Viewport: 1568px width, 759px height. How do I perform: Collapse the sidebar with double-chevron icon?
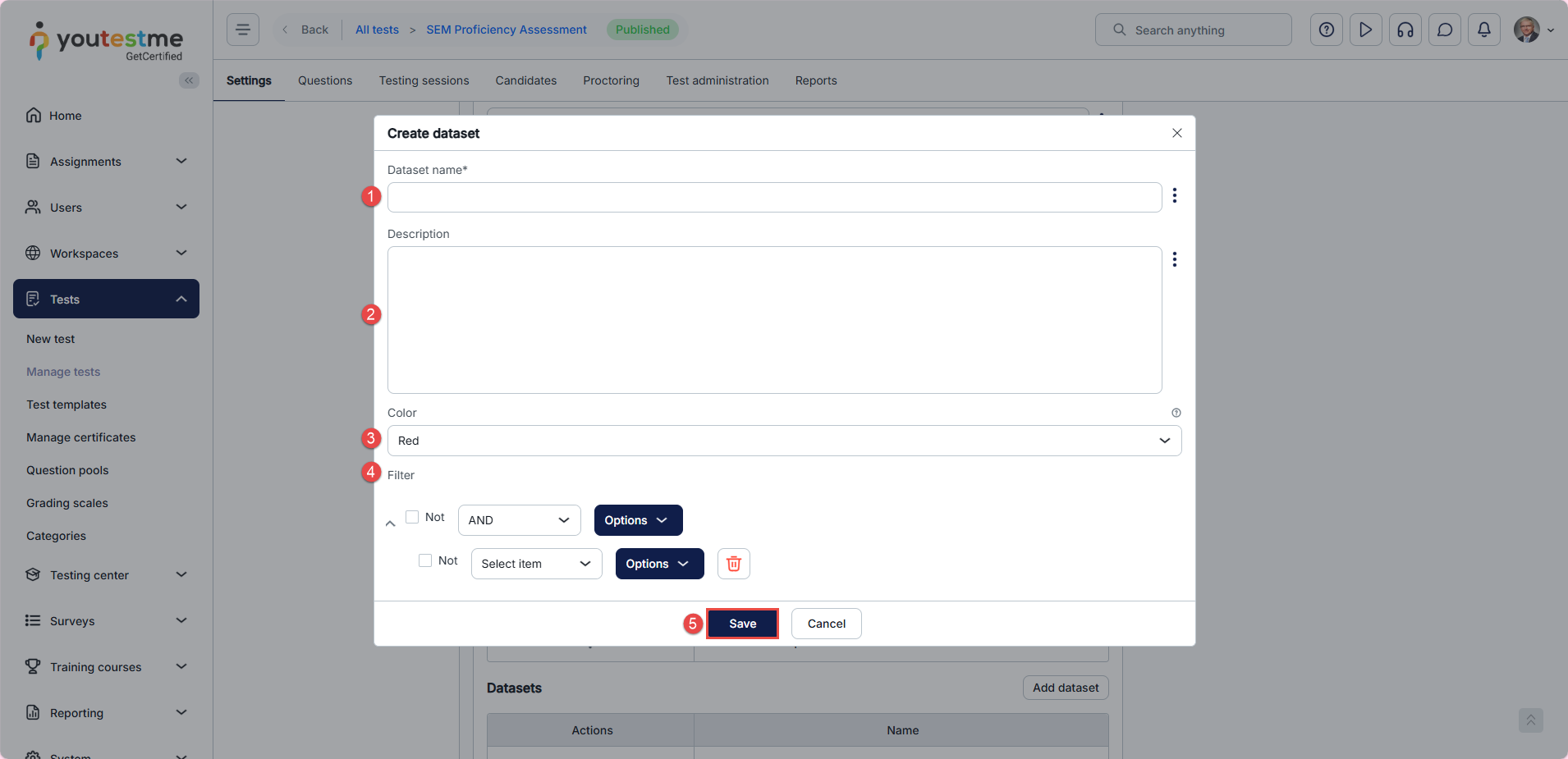[x=189, y=80]
